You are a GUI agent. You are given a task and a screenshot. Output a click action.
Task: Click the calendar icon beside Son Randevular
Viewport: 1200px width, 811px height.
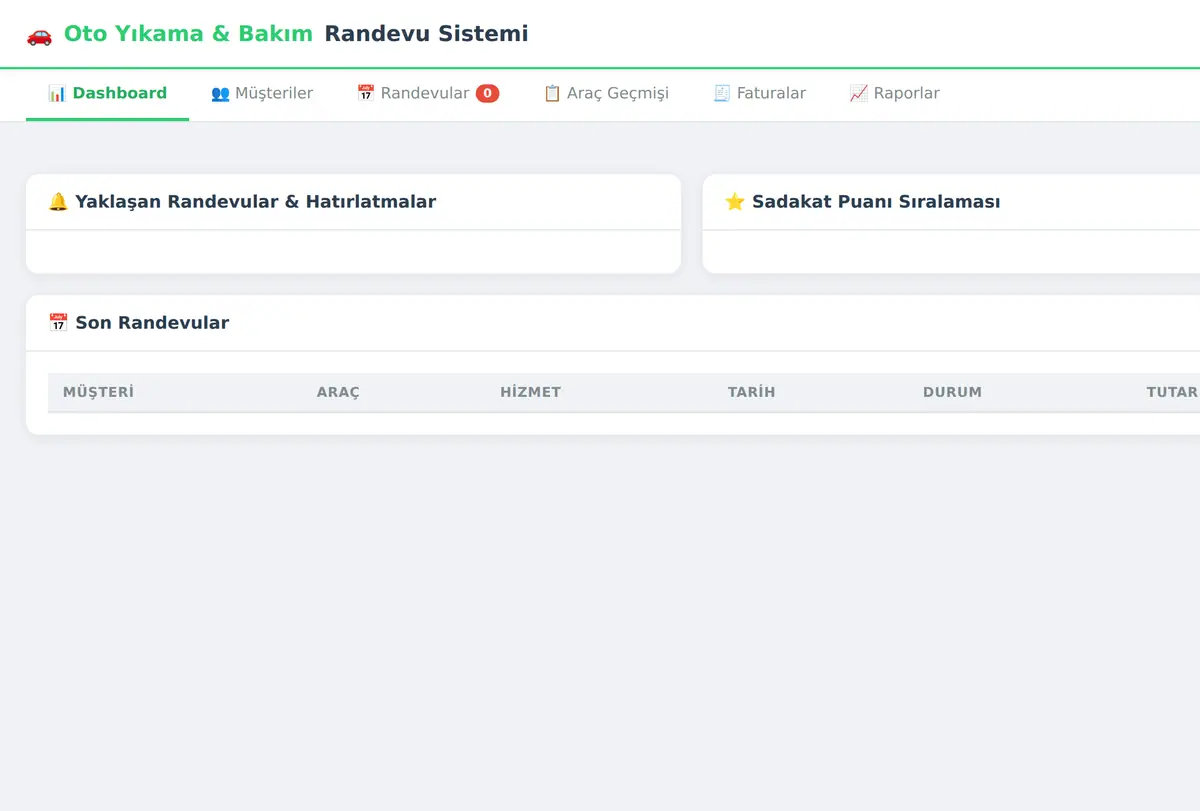58,323
